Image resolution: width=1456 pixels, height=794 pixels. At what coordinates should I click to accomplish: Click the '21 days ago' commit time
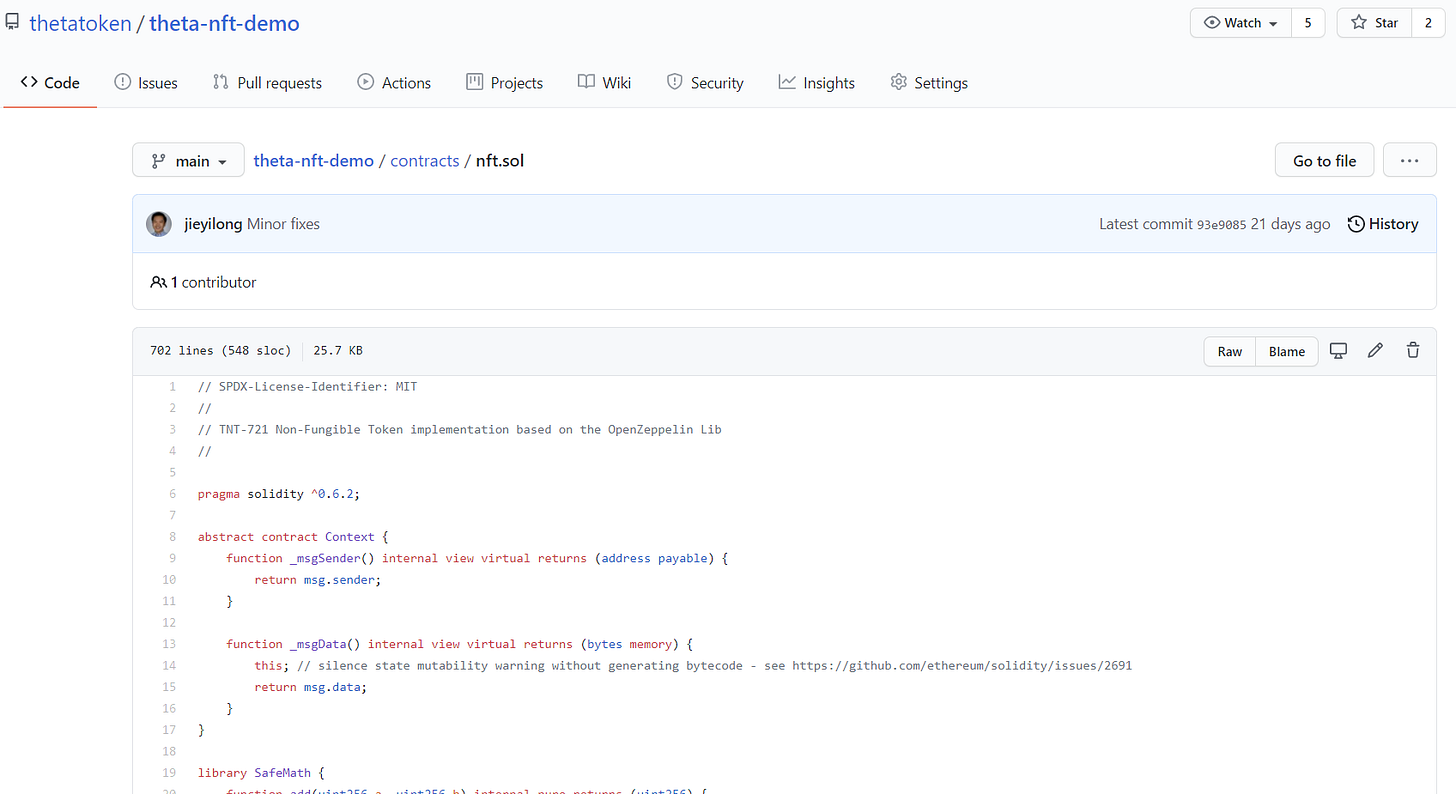(1290, 224)
